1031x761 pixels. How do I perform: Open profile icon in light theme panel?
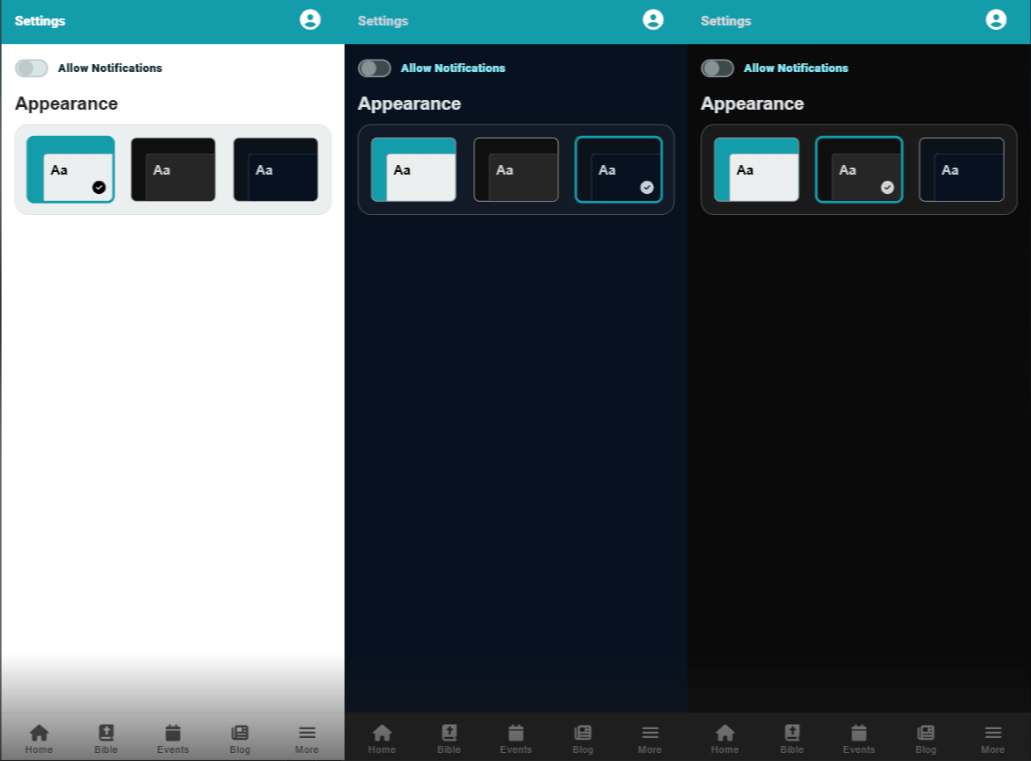(310, 20)
